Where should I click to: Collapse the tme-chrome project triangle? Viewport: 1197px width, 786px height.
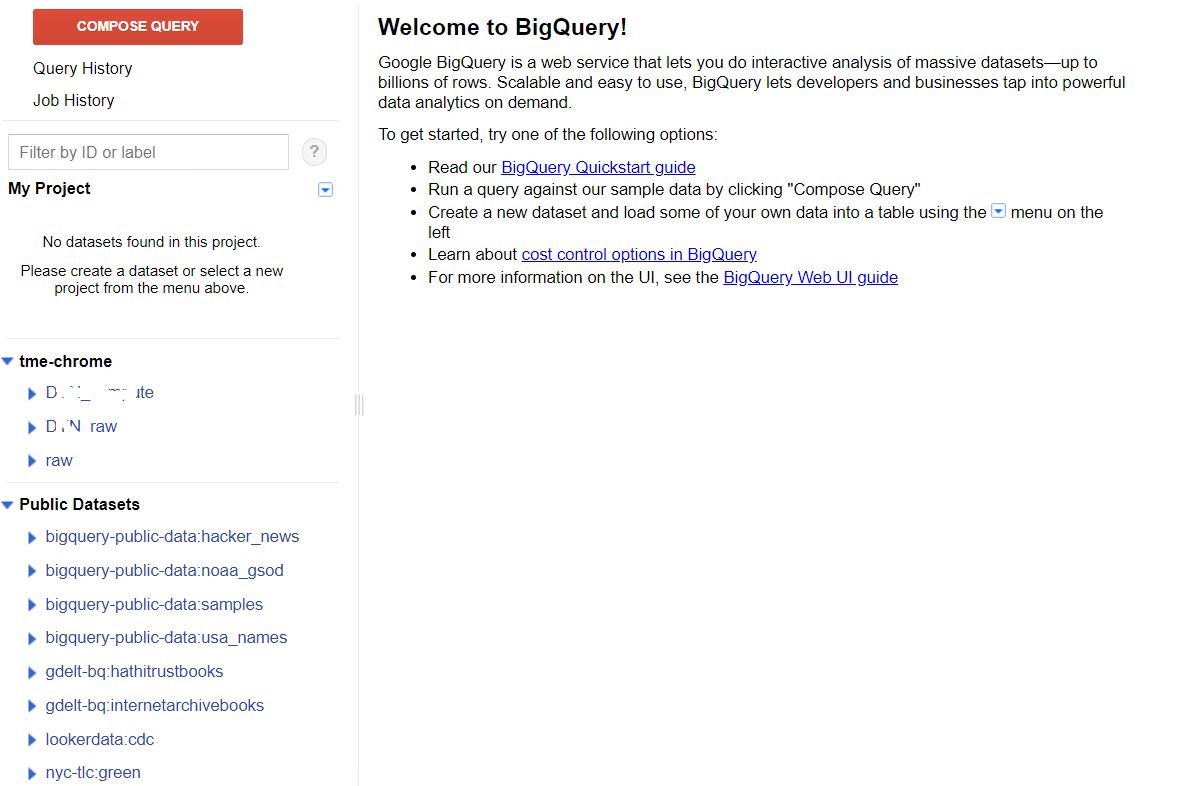(x=8, y=361)
